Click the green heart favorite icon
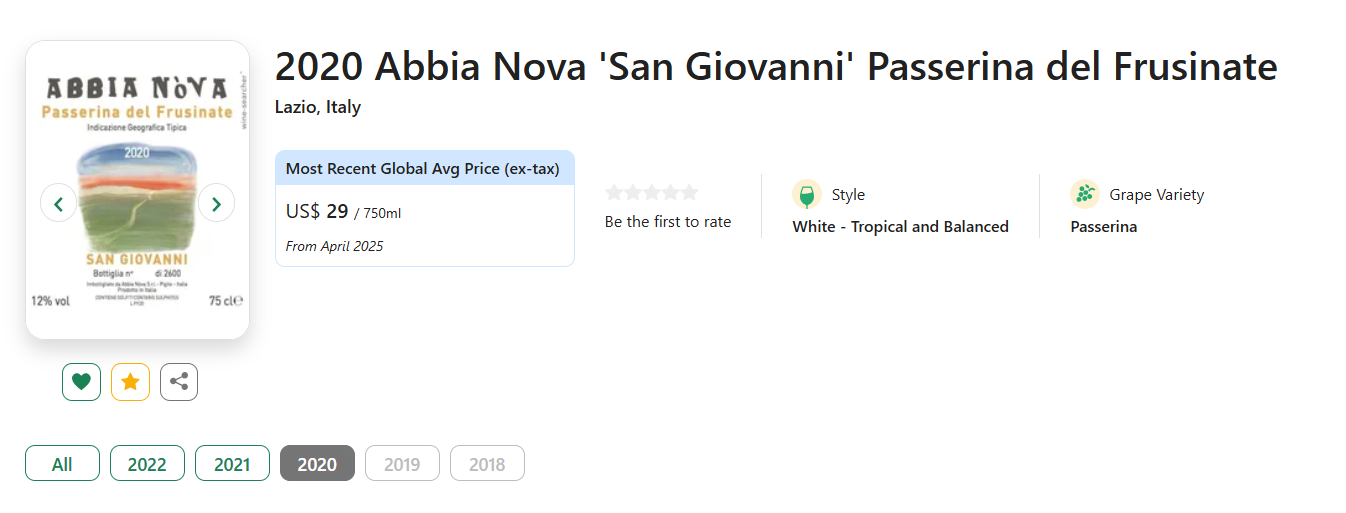Image resolution: width=1346 pixels, height=513 pixels. pyautogui.click(x=81, y=382)
